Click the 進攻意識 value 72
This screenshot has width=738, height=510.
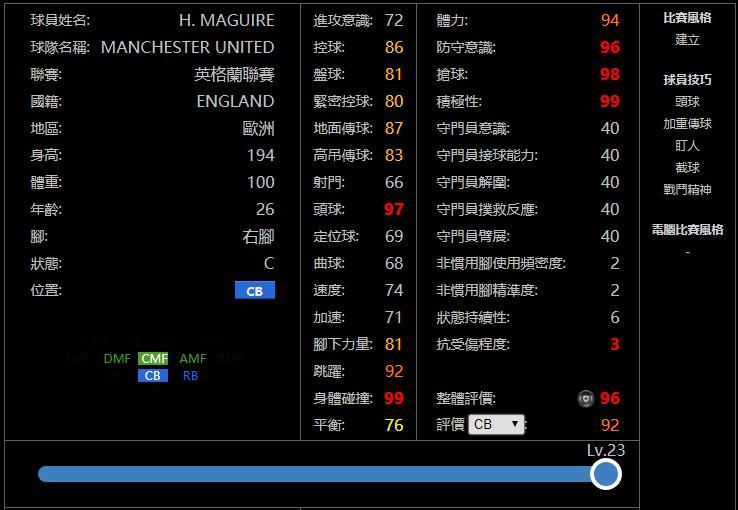394,20
